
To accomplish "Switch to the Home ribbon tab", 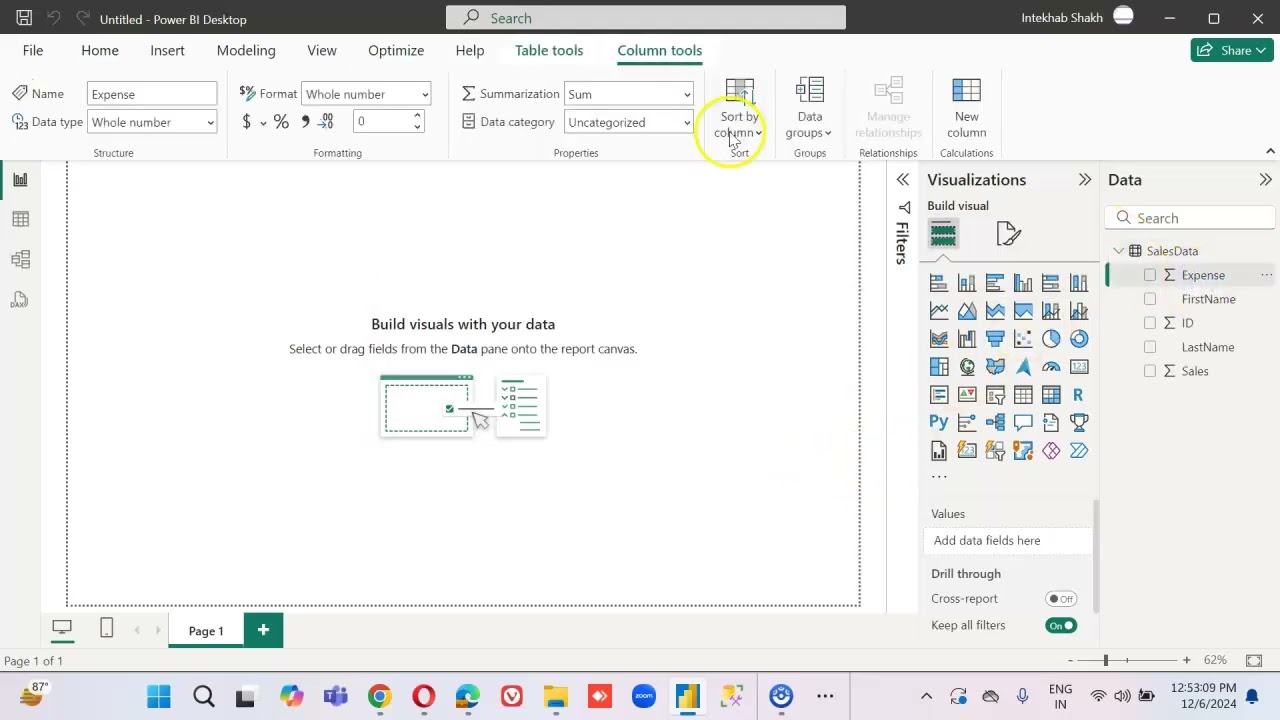I will click(x=100, y=50).
